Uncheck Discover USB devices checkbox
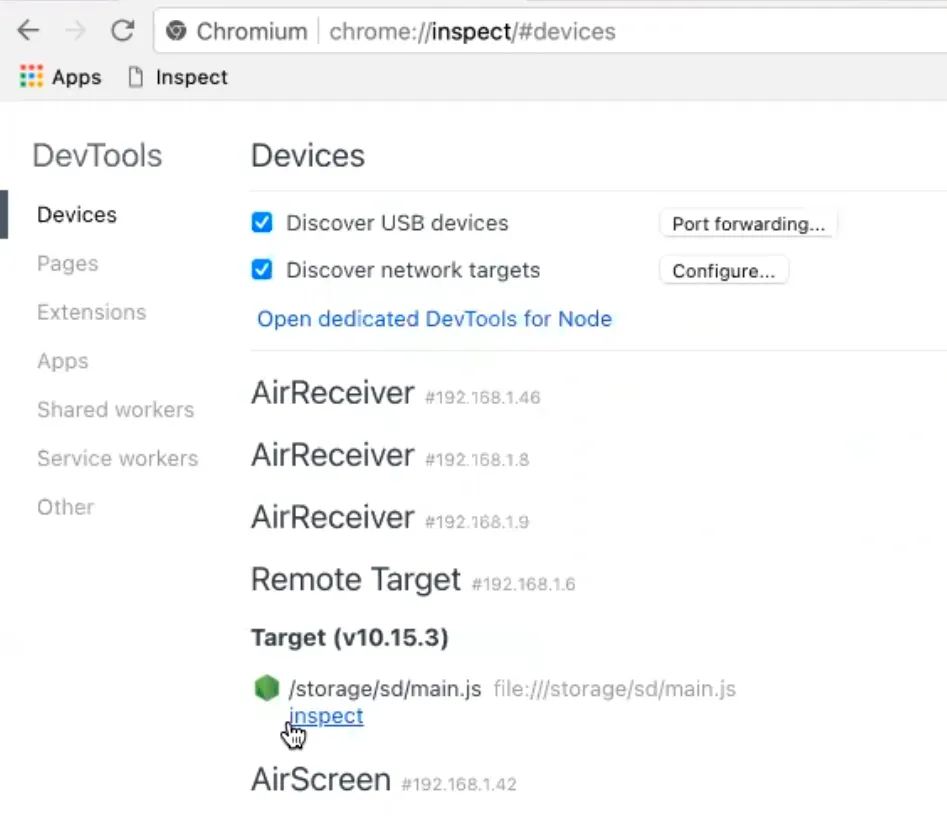Viewport: 947px width, 827px height. 262,222
